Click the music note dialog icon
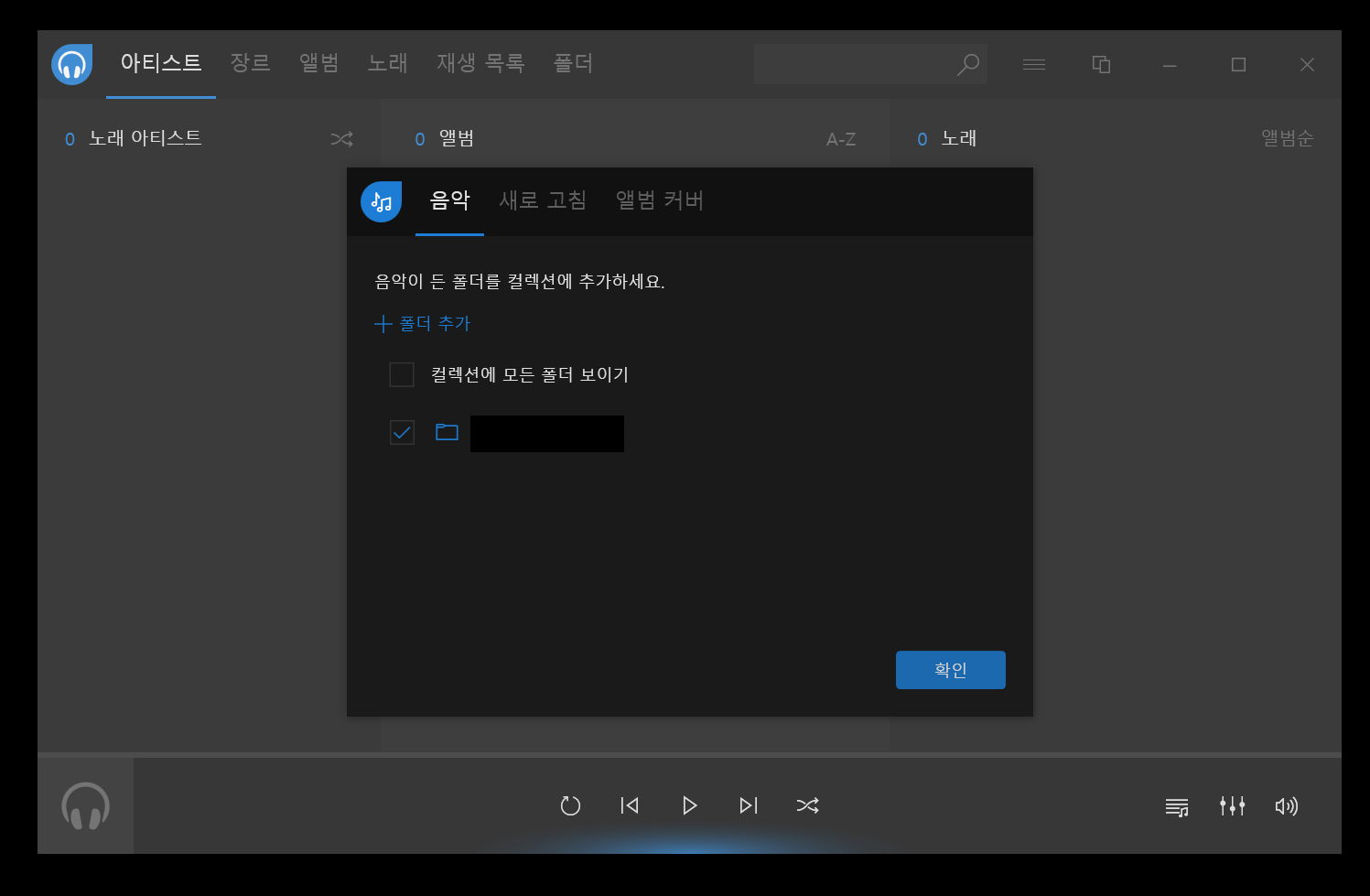This screenshot has height=896, width=1370. pyautogui.click(x=381, y=201)
